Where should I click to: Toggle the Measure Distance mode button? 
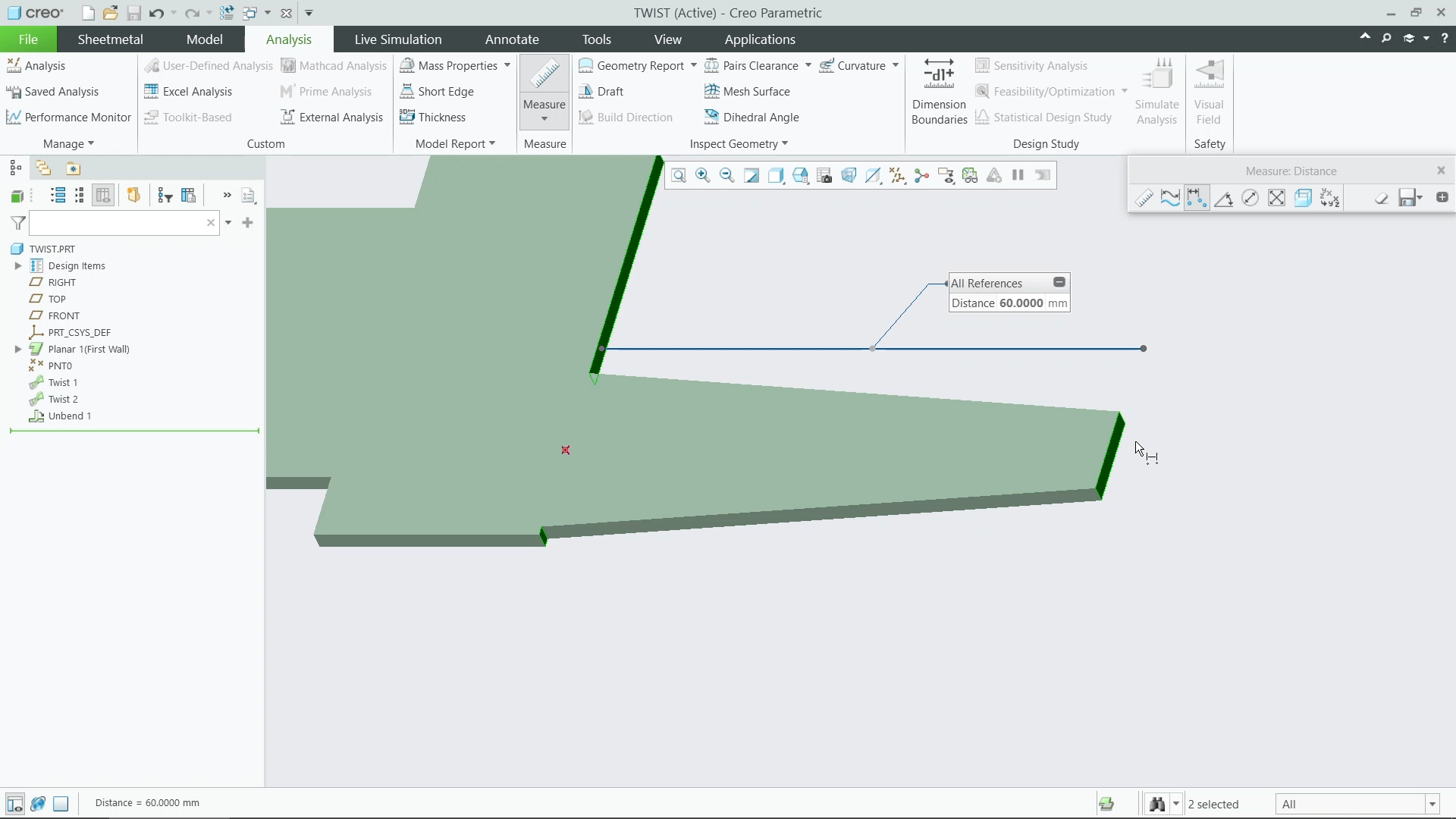pyautogui.click(x=1197, y=199)
